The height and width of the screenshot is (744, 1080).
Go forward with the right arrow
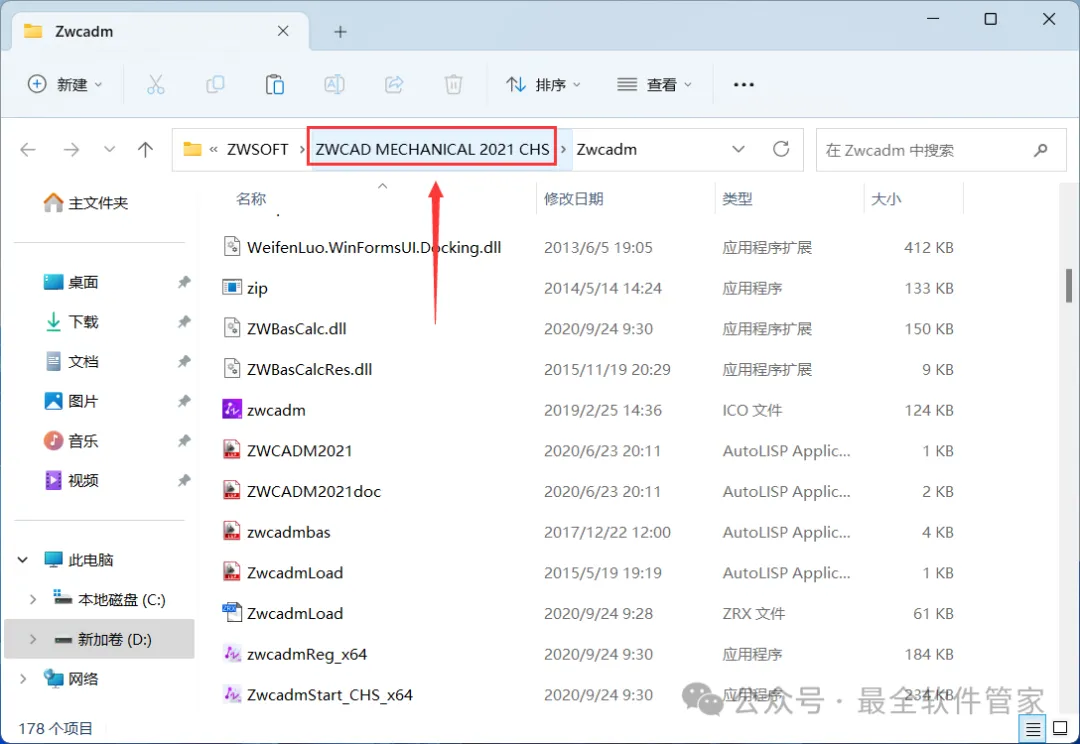(x=71, y=149)
